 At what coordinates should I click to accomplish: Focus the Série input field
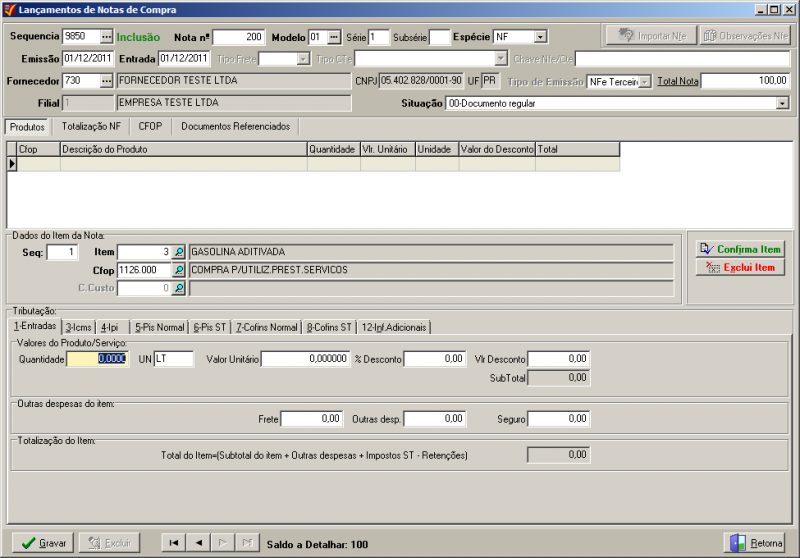[379, 37]
